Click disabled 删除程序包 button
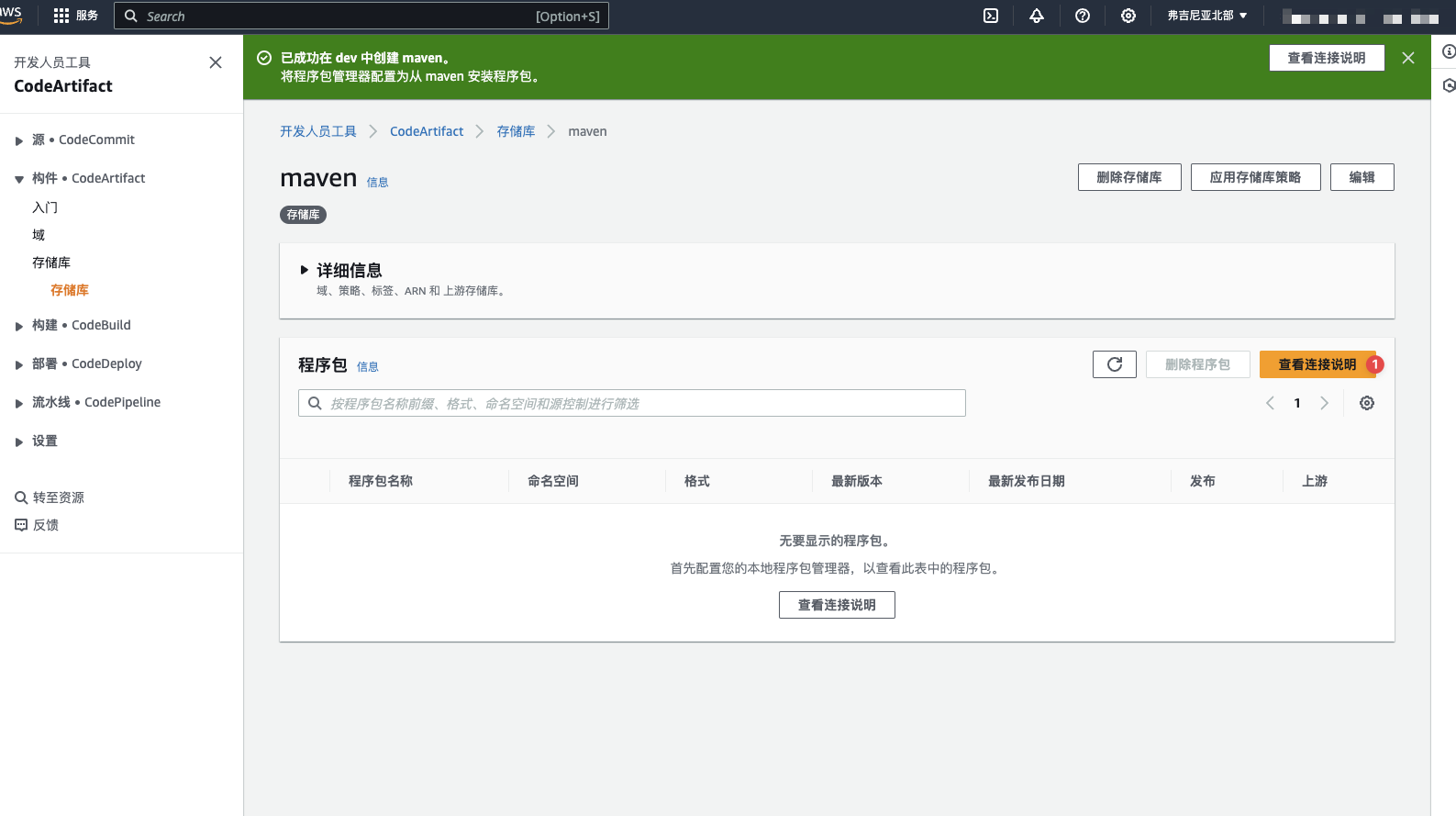The width and height of the screenshot is (1456, 816). [1197, 364]
